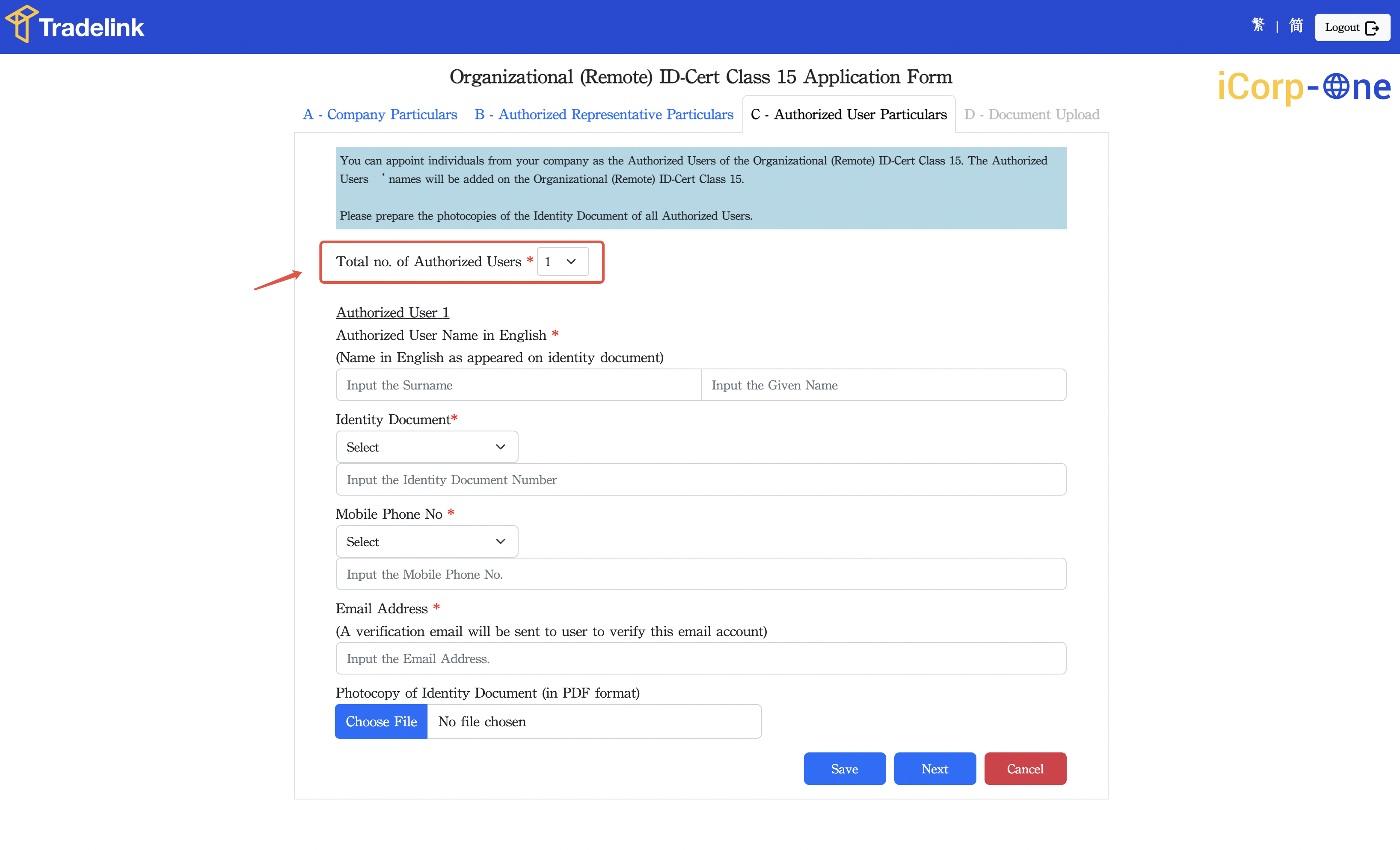This screenshot has width=1400, height=850.
Task: Expand the Identity Document type dropdown
Action: (x=427, y=447)
